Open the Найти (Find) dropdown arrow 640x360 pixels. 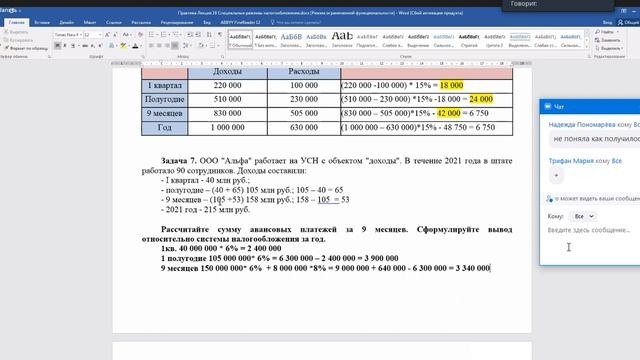click(x=617, y=32)
